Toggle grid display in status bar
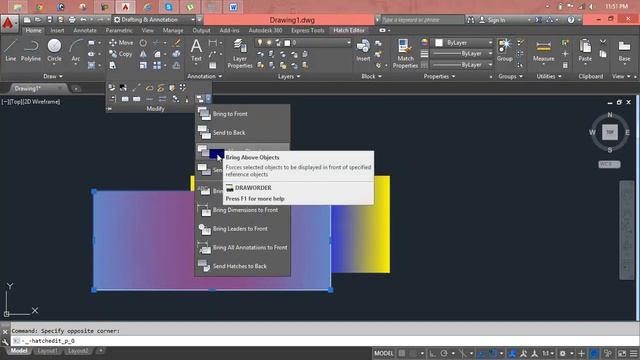 402,353
